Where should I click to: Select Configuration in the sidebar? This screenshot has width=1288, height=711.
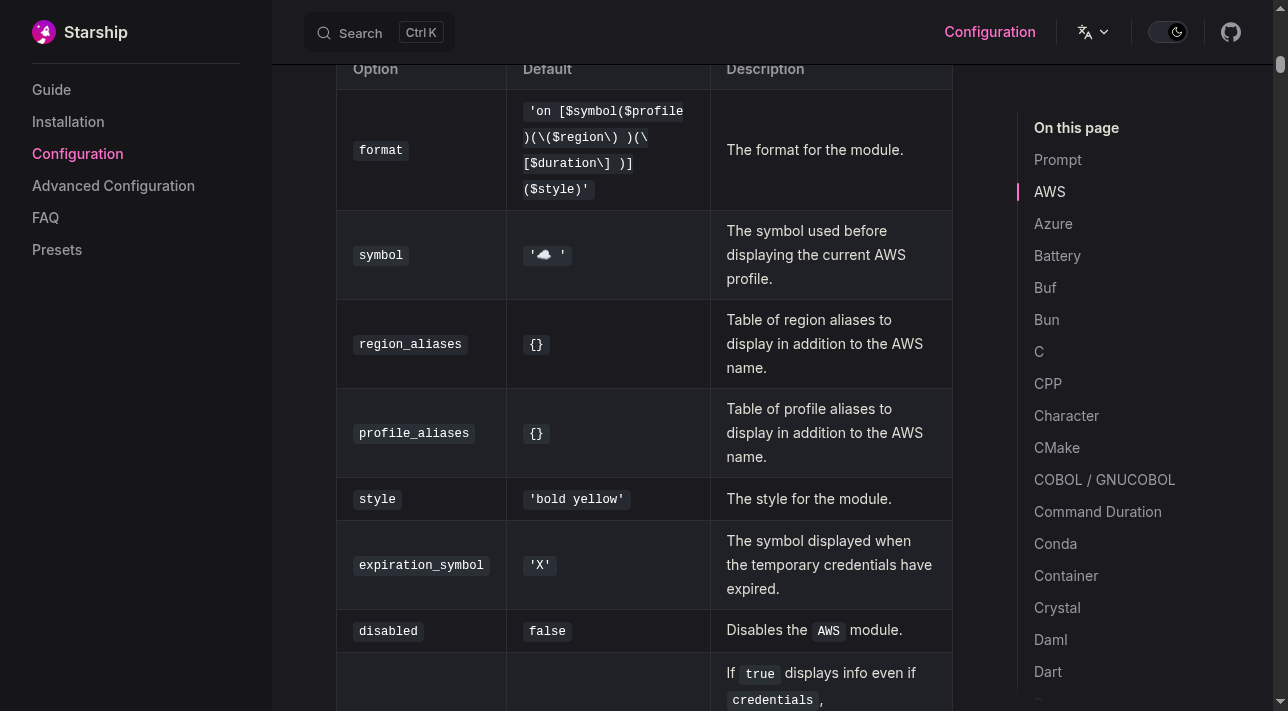(78, 154)
